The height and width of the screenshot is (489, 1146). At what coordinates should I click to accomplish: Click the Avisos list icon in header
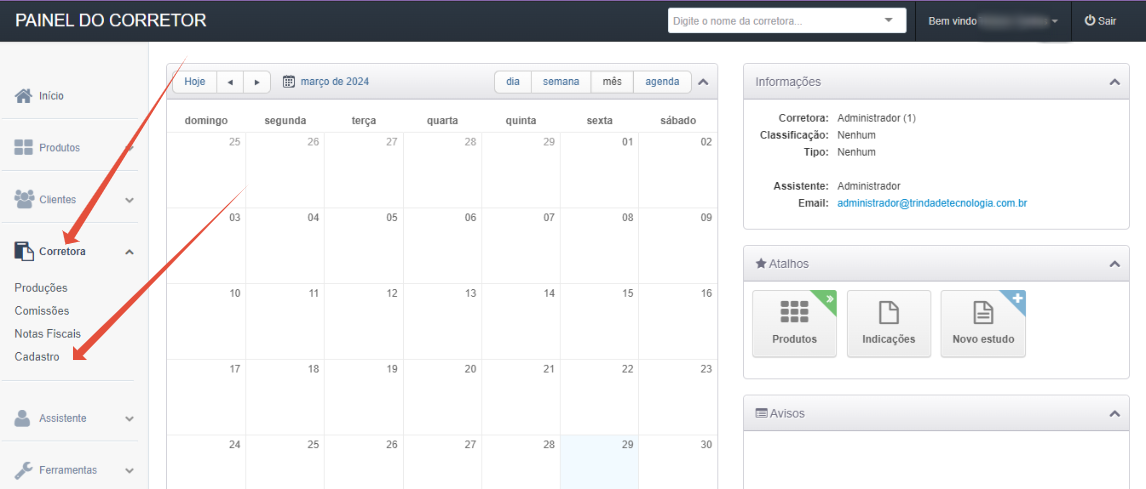point(761,414)
